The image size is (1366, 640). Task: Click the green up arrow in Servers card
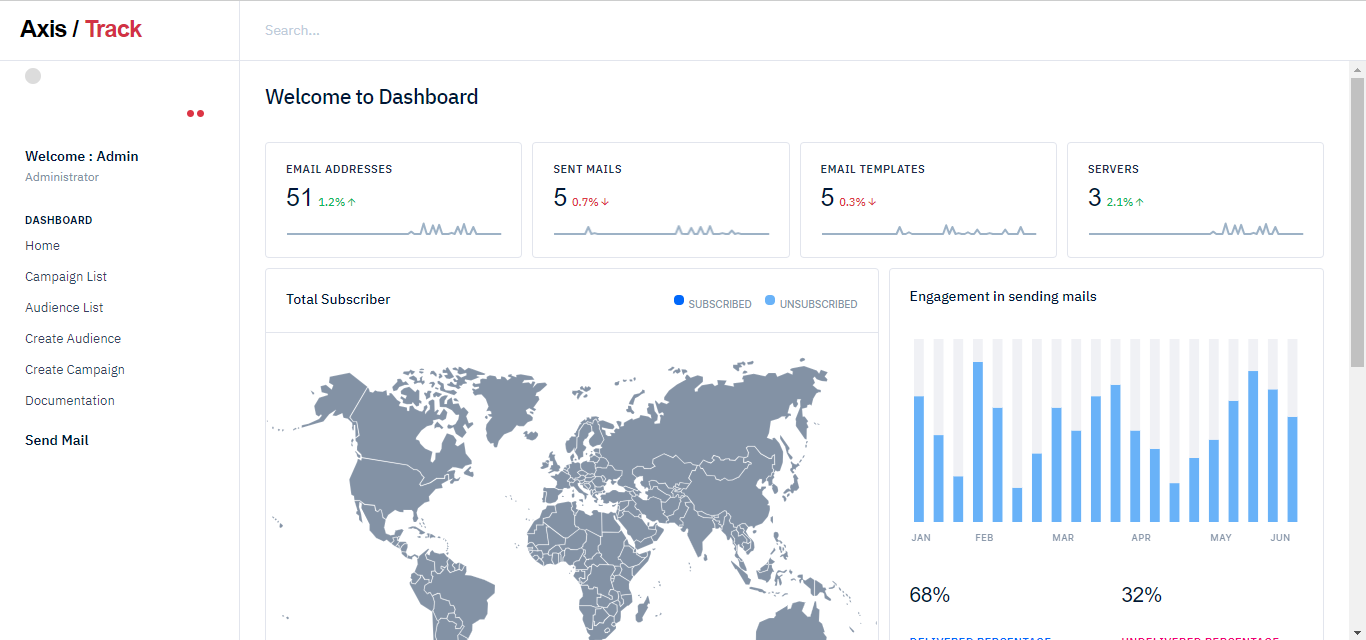click(x=1139, y=202)
